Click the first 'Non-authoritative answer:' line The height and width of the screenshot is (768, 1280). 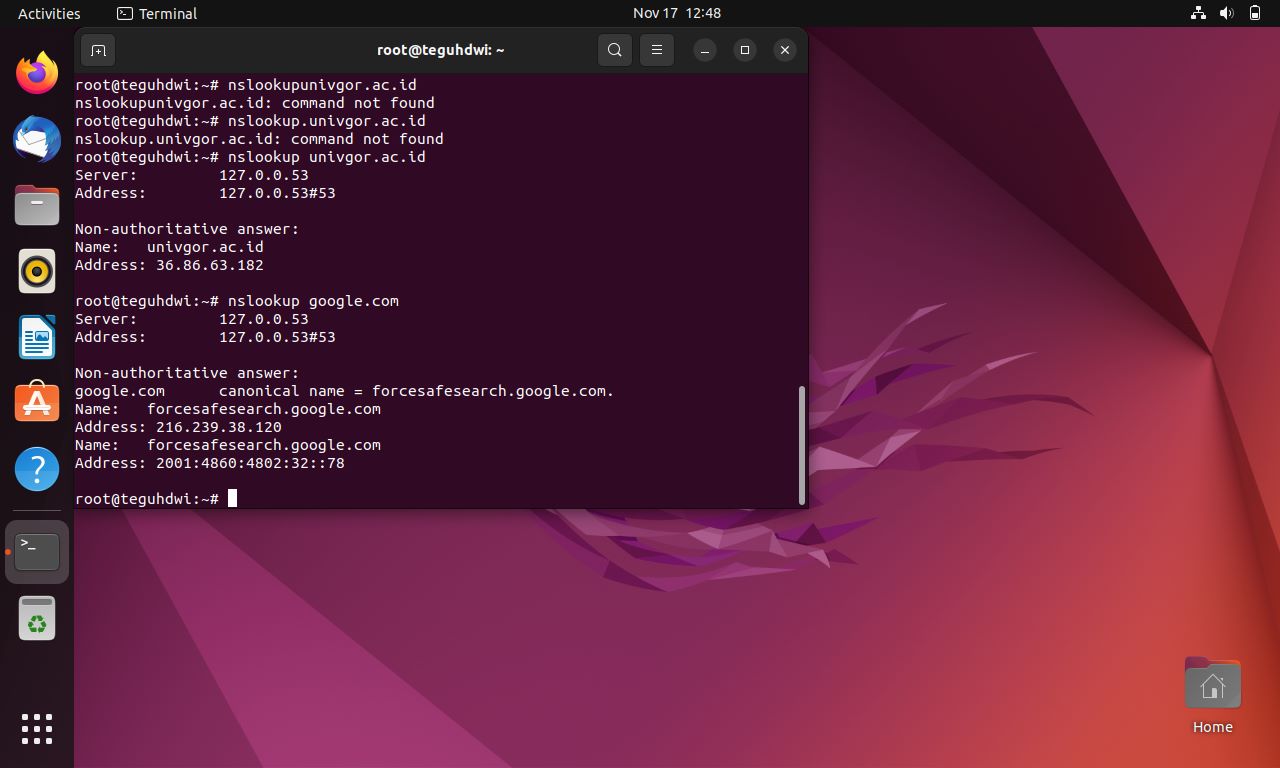point(187,229)
